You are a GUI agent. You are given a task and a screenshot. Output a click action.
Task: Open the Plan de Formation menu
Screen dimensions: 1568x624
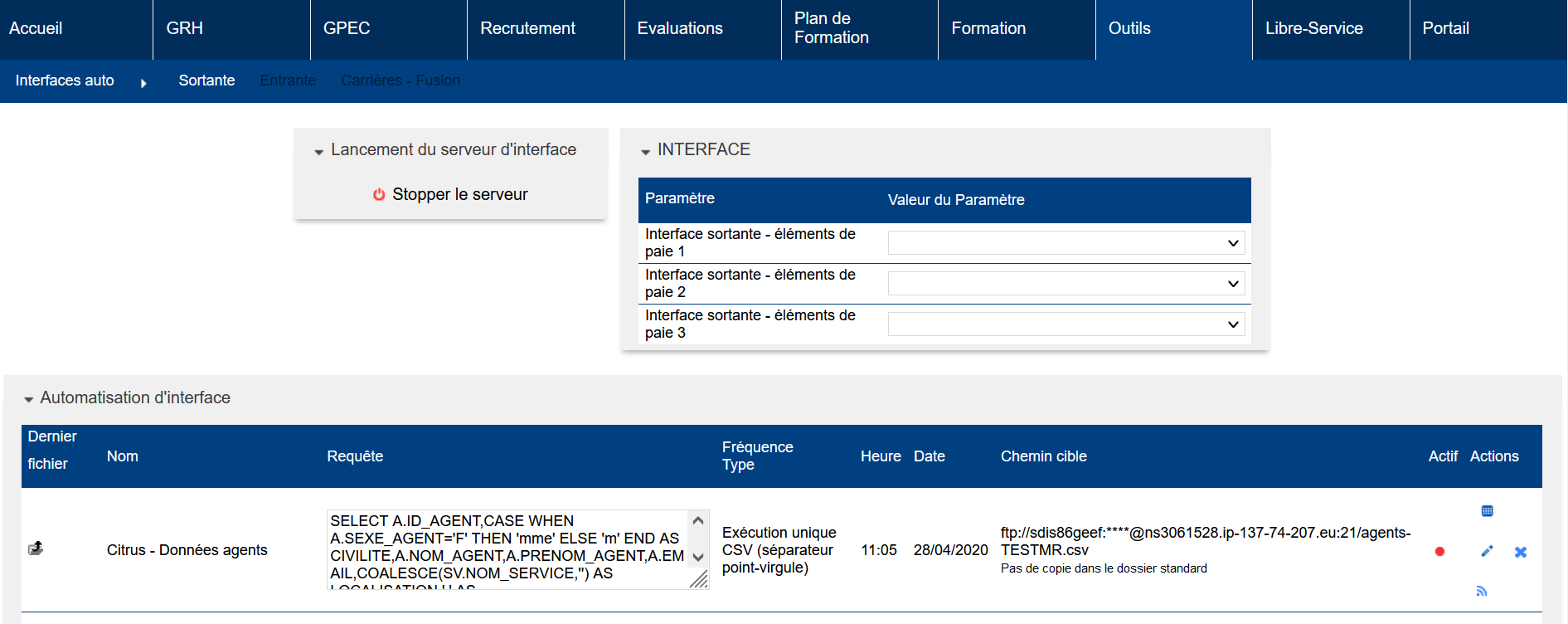831,29
